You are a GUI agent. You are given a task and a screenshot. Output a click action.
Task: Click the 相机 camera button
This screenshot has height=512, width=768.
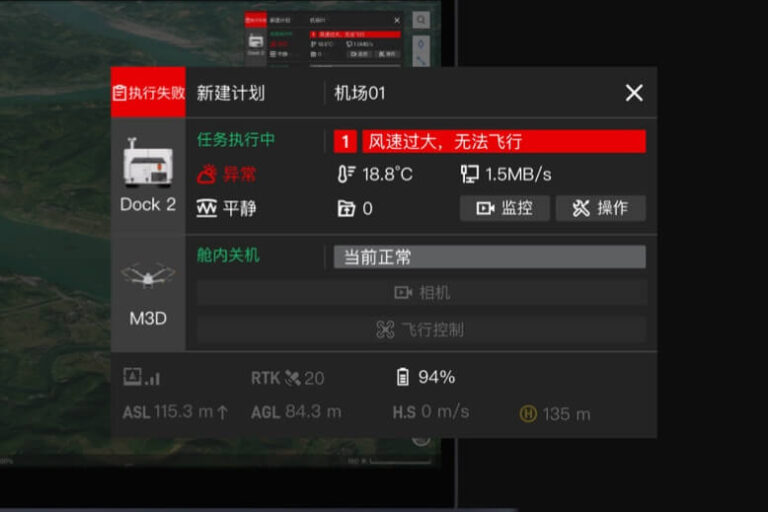click(x=422, y=293)
